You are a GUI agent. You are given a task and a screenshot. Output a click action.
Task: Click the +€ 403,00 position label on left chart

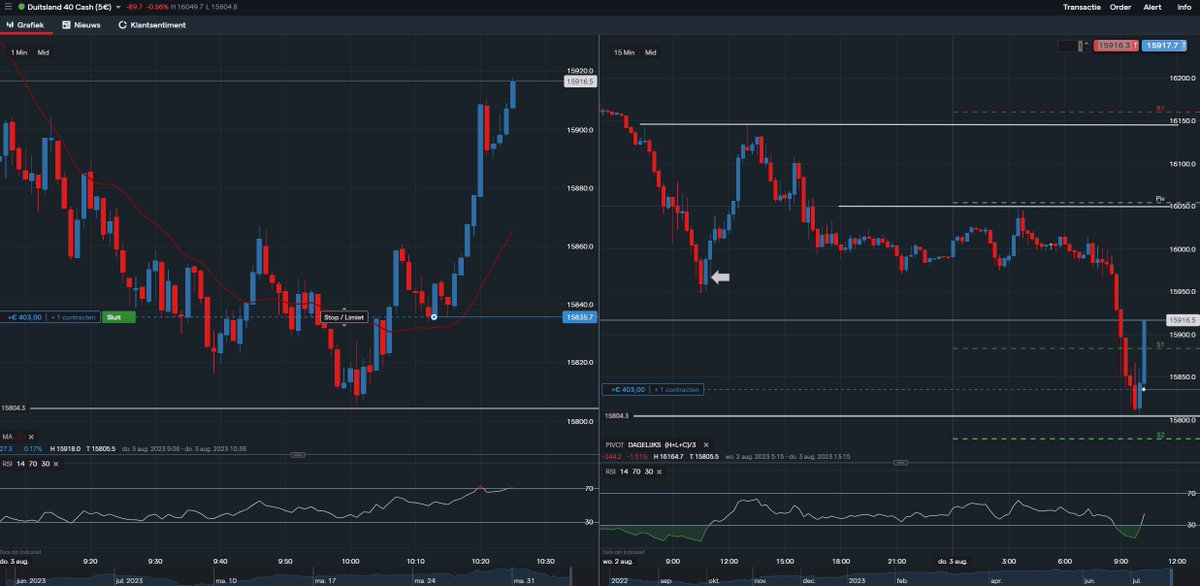coord(24,317)
